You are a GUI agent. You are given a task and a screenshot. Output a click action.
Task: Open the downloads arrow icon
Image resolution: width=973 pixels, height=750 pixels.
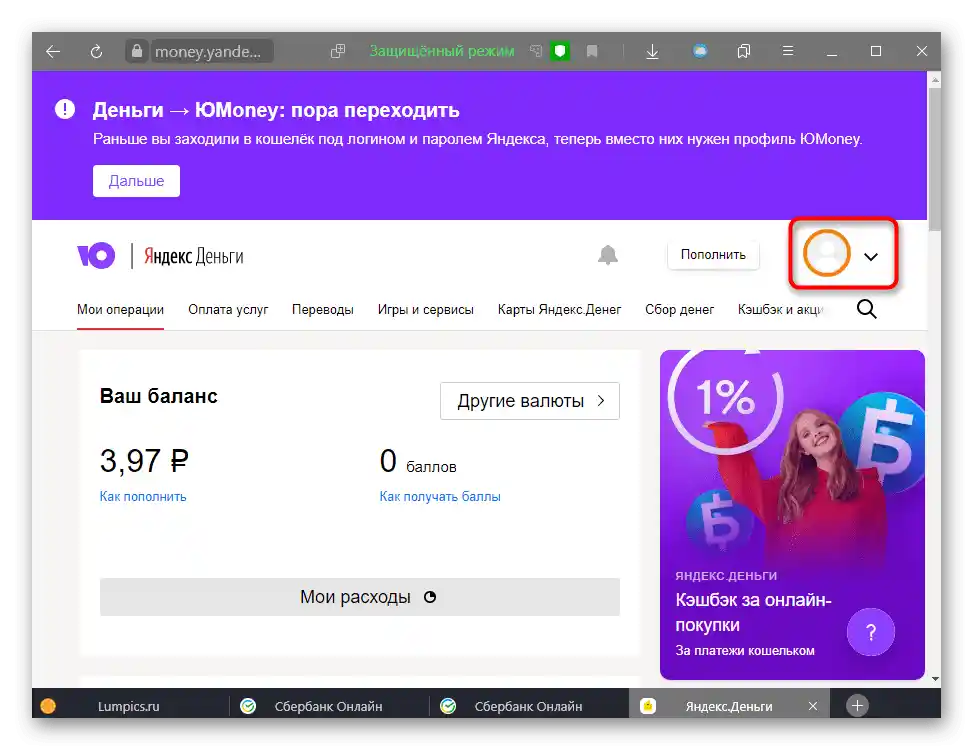652,51
